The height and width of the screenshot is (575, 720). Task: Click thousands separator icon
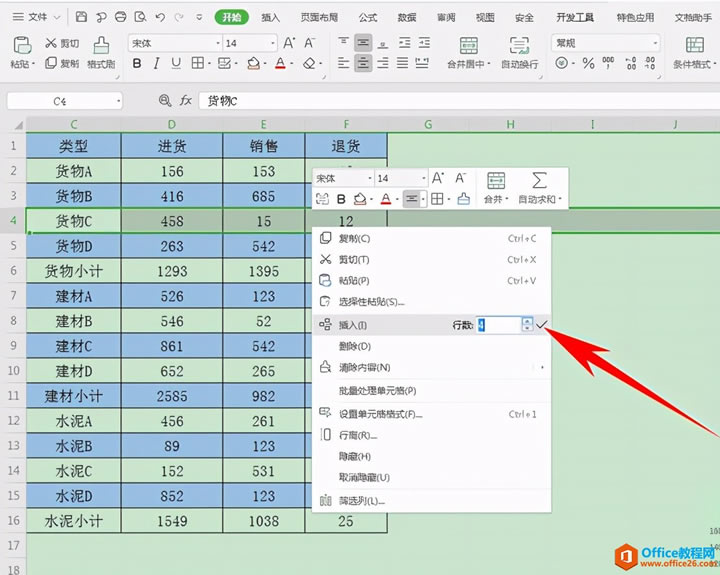[608, 63]
